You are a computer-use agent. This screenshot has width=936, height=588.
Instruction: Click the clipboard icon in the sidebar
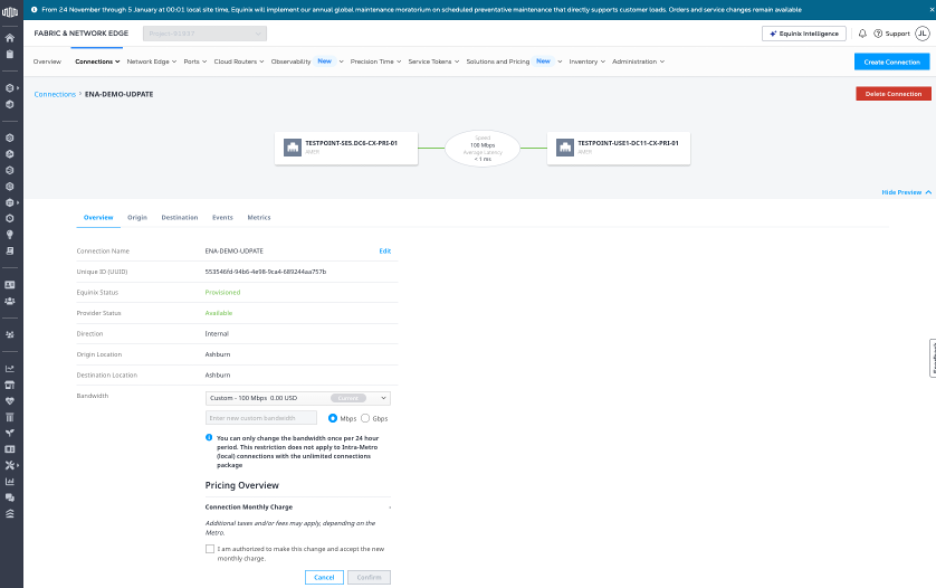pyautogui.click(x=10, y=54)
